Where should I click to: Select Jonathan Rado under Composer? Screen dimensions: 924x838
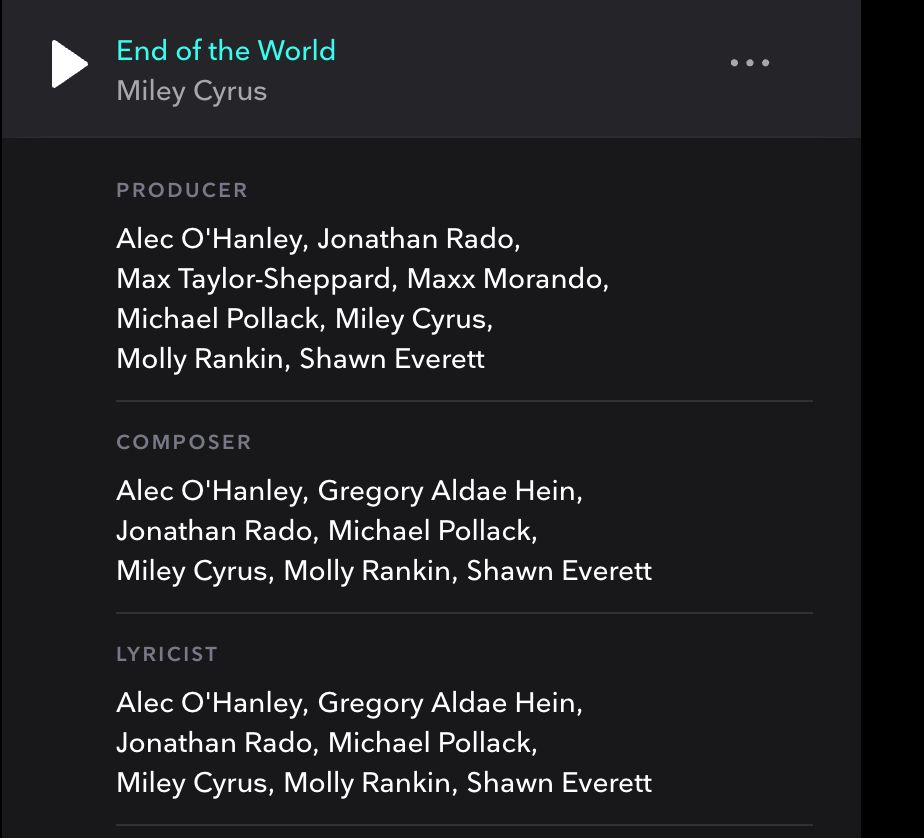(214, 532)
